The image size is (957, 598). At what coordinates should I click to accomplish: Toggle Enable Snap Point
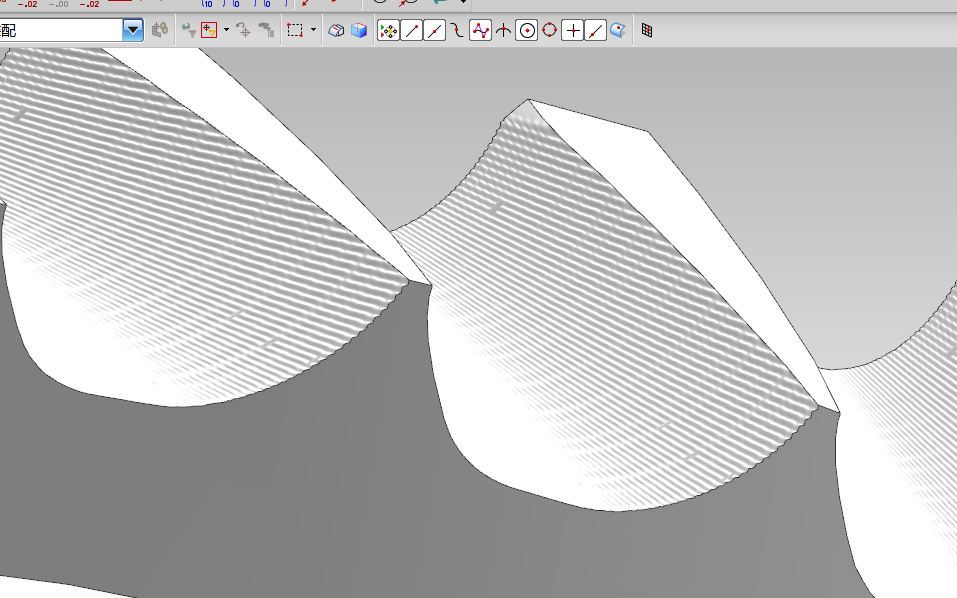[x=388, y=30]
